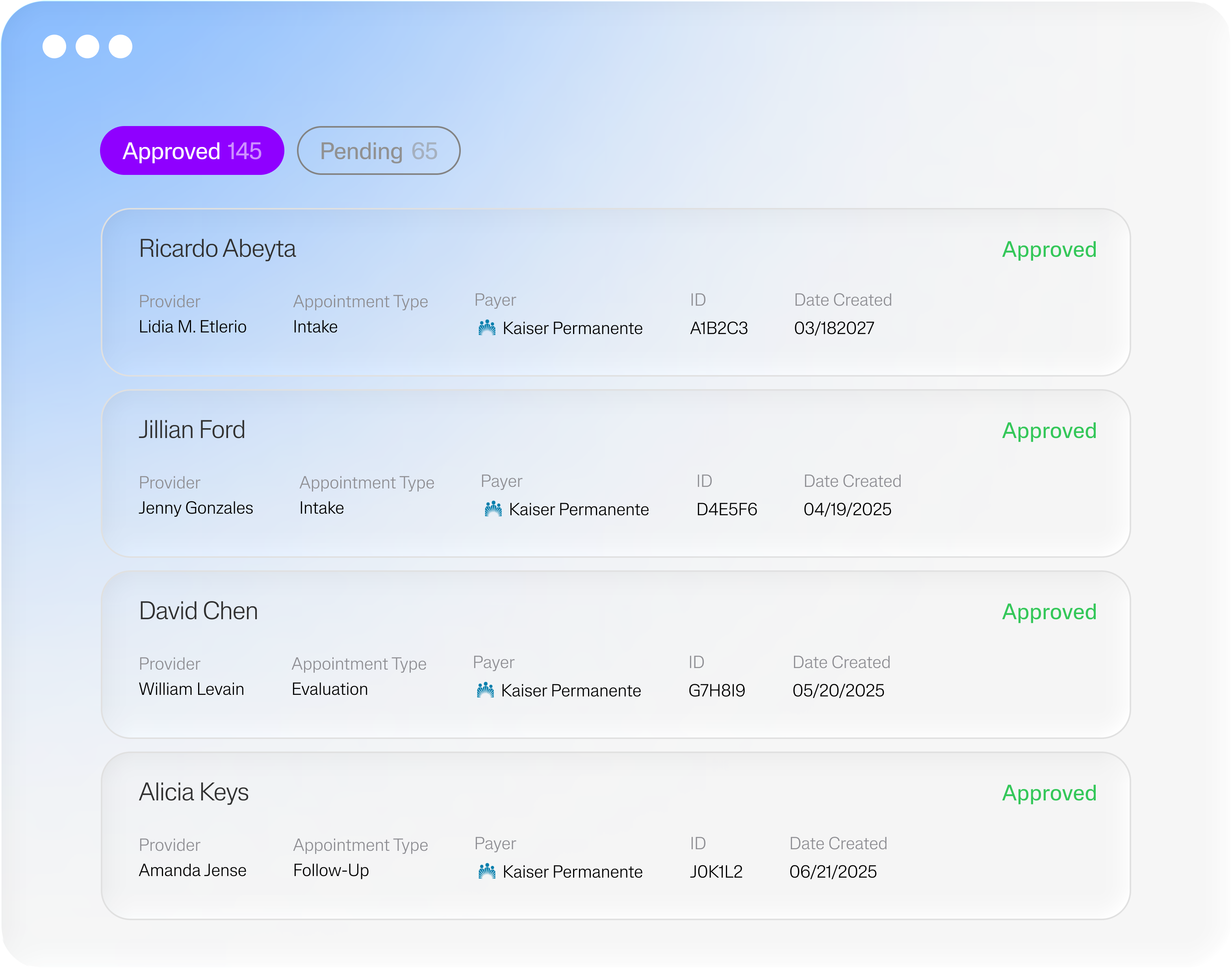Click the middle white window control dot
Screen dimensions: 1232x969
coord(87,46)
